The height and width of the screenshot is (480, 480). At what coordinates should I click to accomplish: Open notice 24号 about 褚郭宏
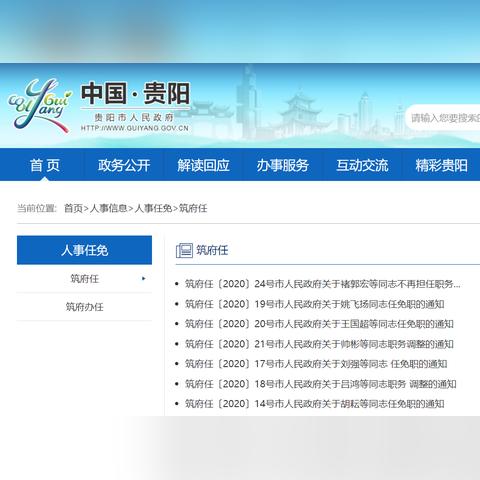tap(322, 284)
